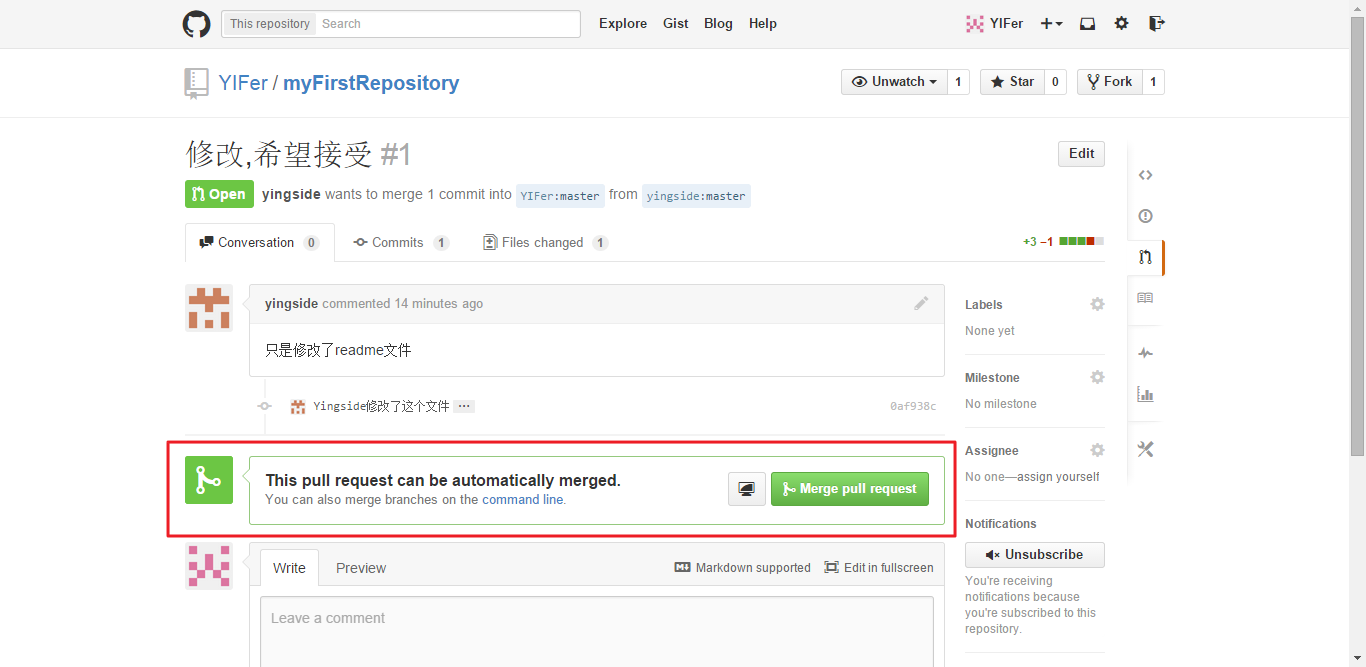
Task: Click the stargazers count 0
Action: tap(1055, 82)
